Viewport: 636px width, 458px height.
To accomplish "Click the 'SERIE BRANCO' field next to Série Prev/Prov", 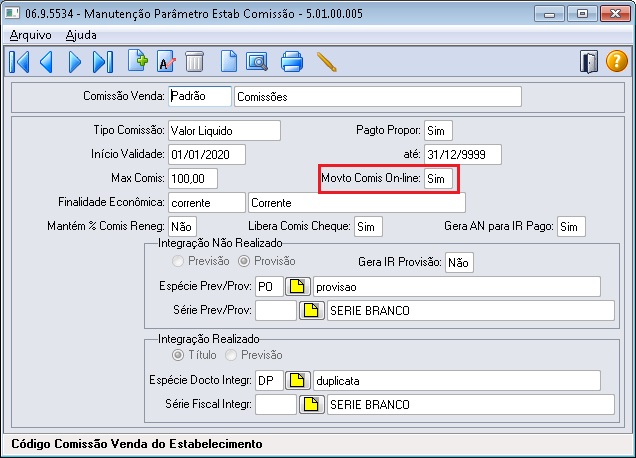I will [471, 310].
